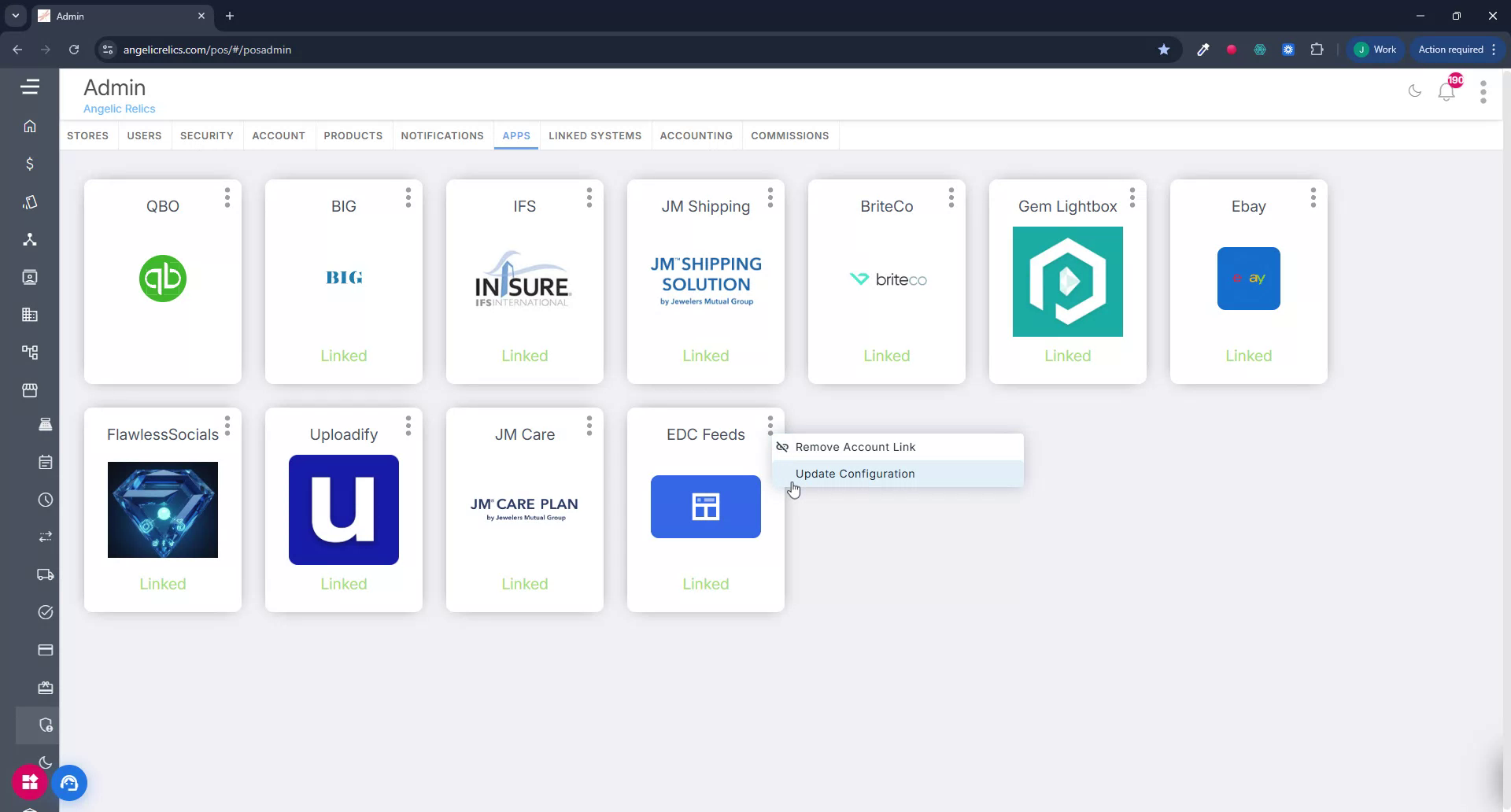1511x812 pixels.
Task: Open the delivery truck sidebar icon
Action: pos(46,574)
